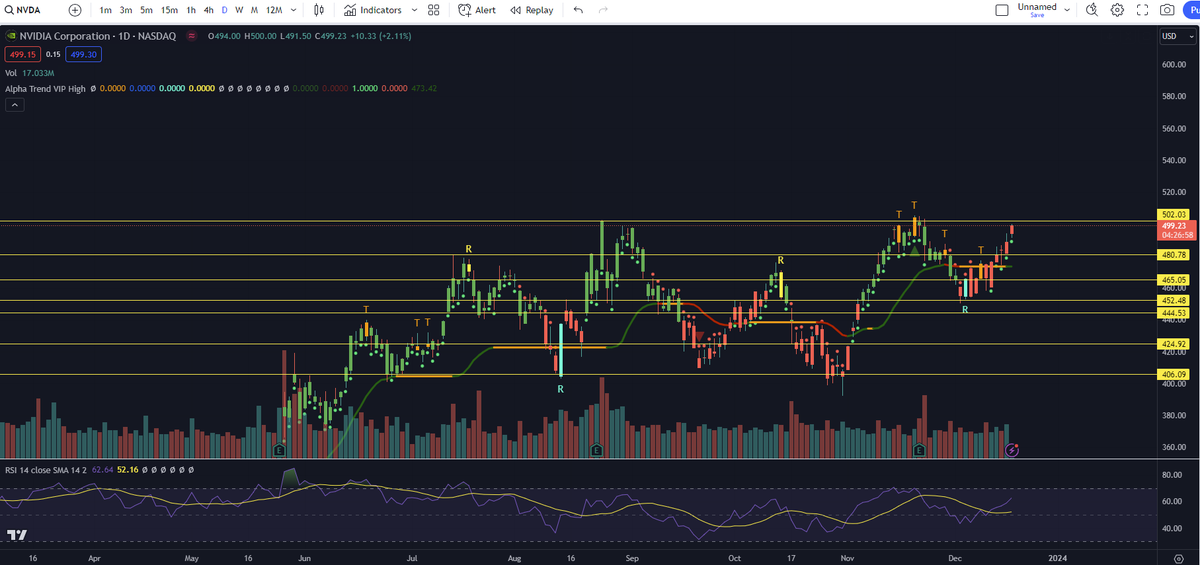Screen dimensions: 1200x565
Task: Redo the last chart action
Action: pos(603,10)
